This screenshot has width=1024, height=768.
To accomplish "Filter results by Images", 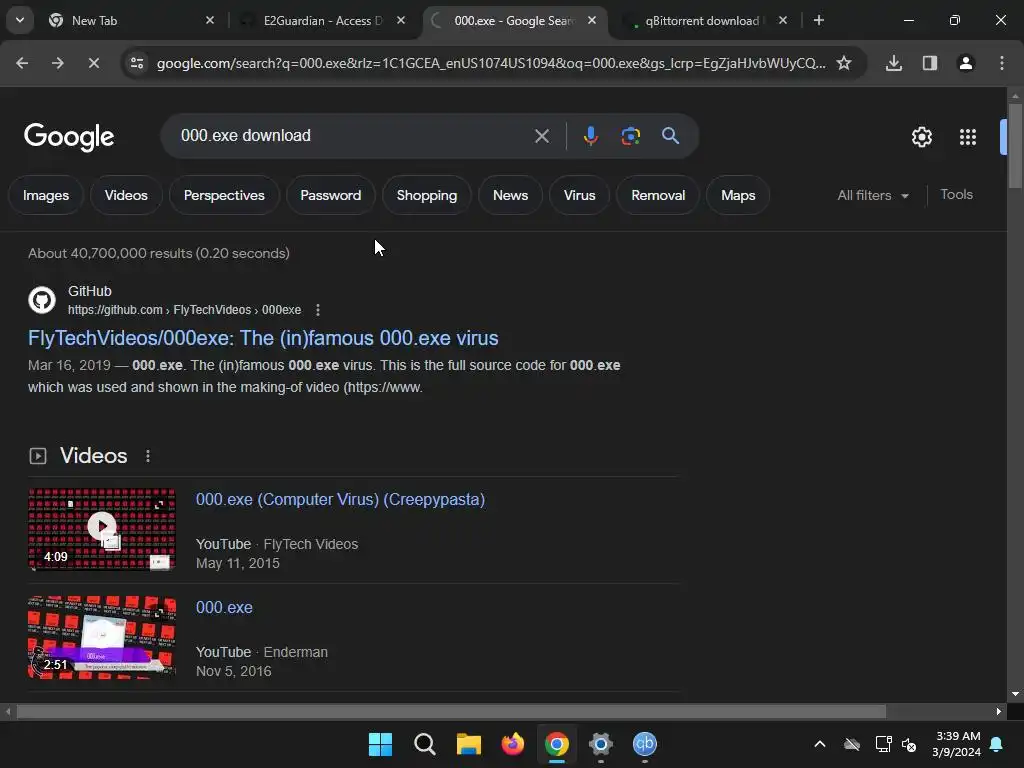I will tap(46, 195).
